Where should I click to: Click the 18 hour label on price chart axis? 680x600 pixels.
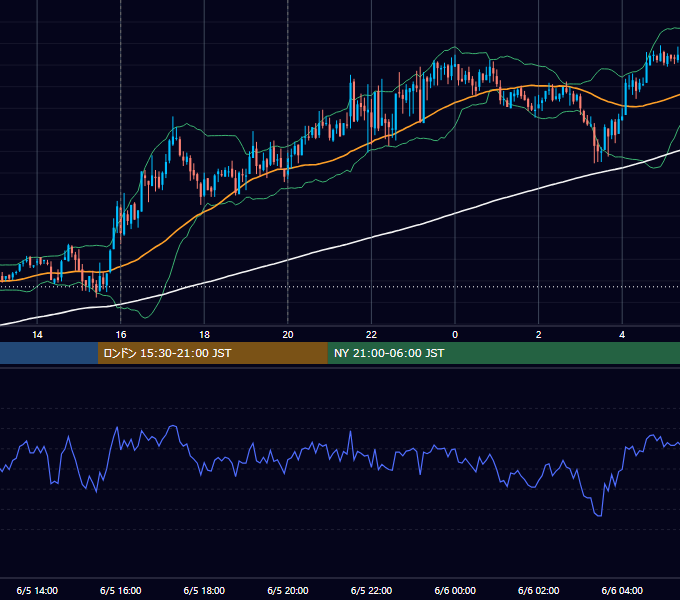204,335
